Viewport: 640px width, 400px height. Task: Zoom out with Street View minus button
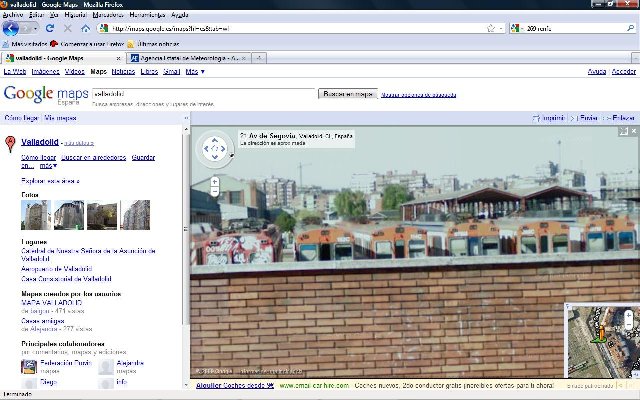click(x=214, y=190)
